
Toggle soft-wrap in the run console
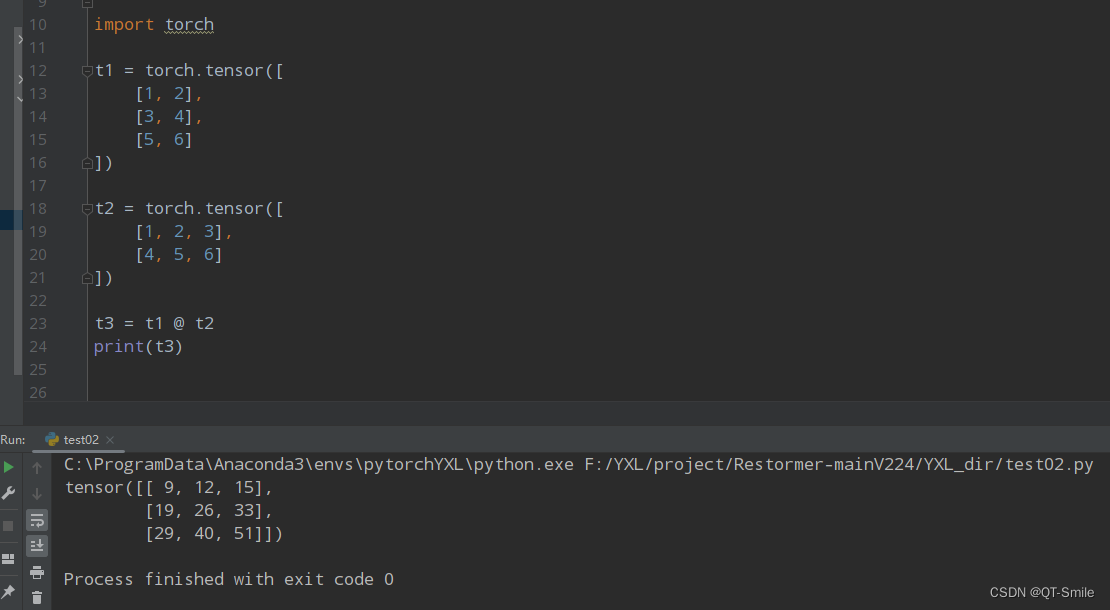click(37, 520)
